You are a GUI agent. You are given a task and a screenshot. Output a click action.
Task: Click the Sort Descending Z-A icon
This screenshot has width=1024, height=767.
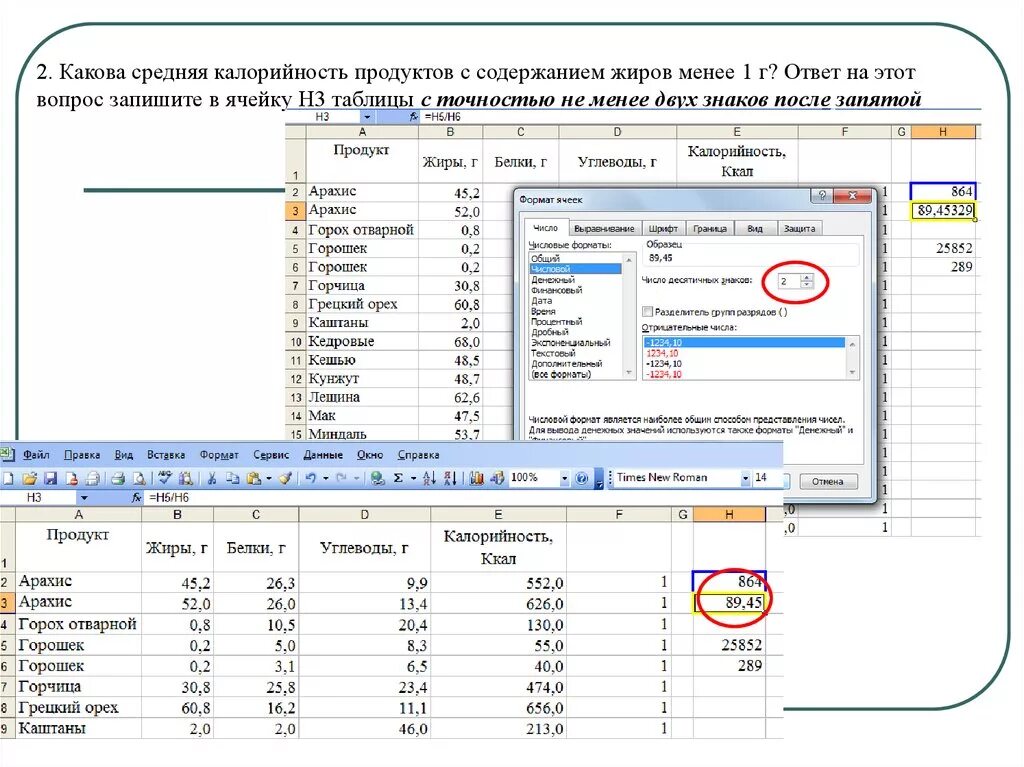pos(450,478)
